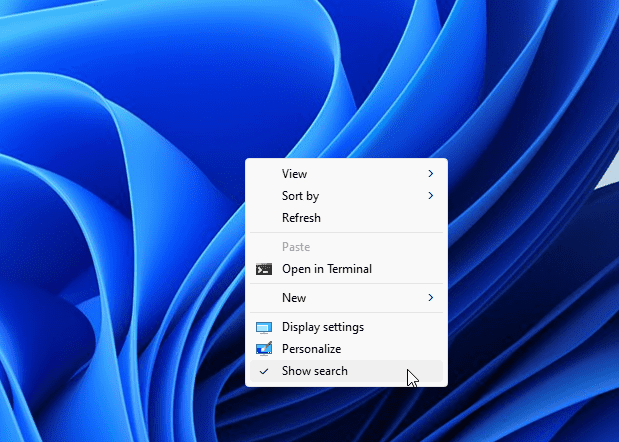
Task: Toggle the Show search option off
Action: point(315,371)
